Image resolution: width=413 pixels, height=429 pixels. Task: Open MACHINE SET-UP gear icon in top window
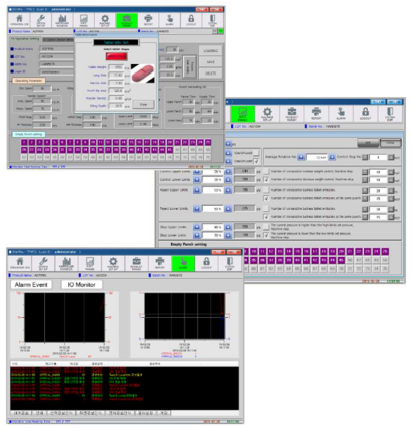(105, 20)
